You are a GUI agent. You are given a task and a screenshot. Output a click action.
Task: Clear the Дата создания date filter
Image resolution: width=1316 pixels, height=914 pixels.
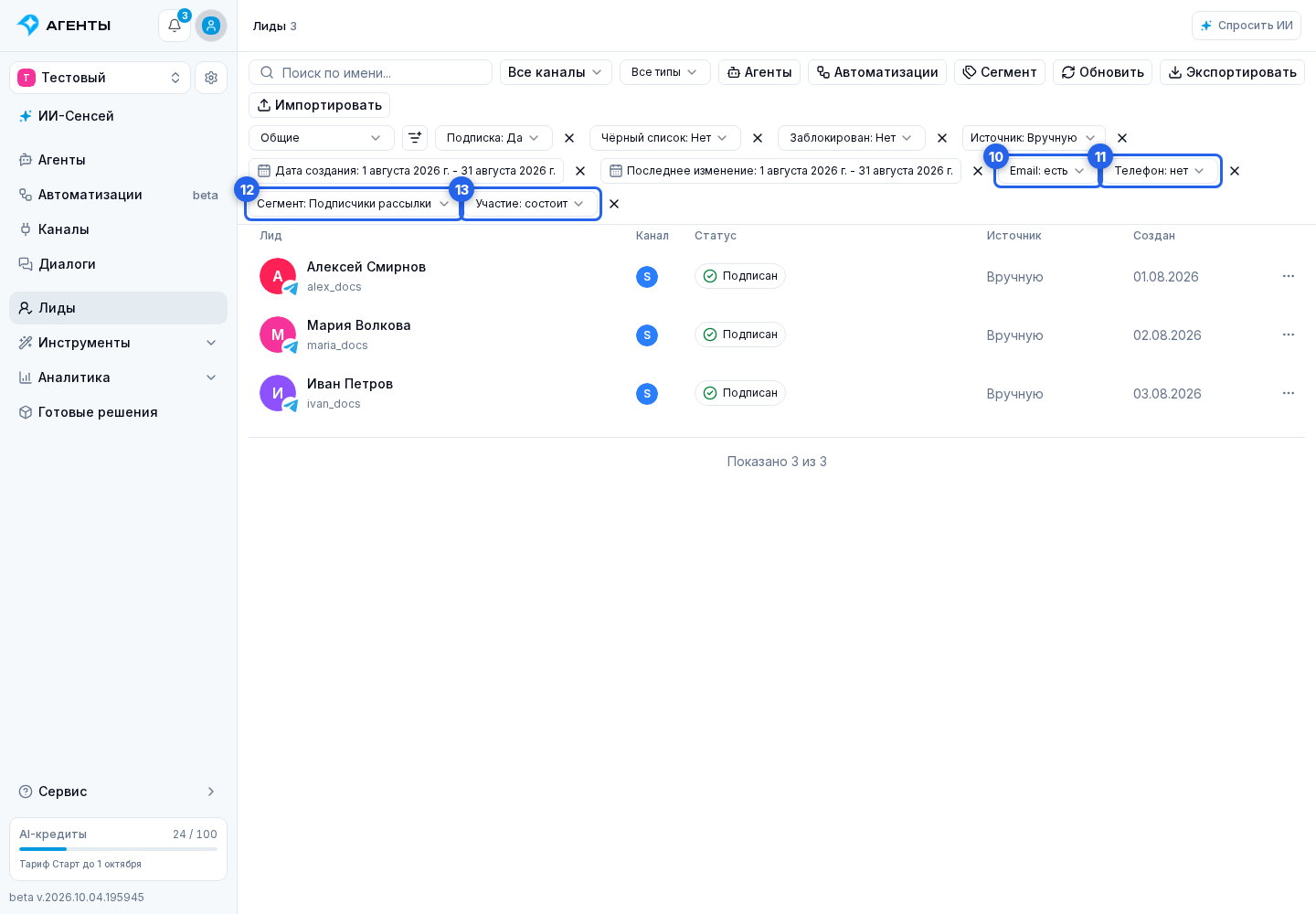pos(580,171)
